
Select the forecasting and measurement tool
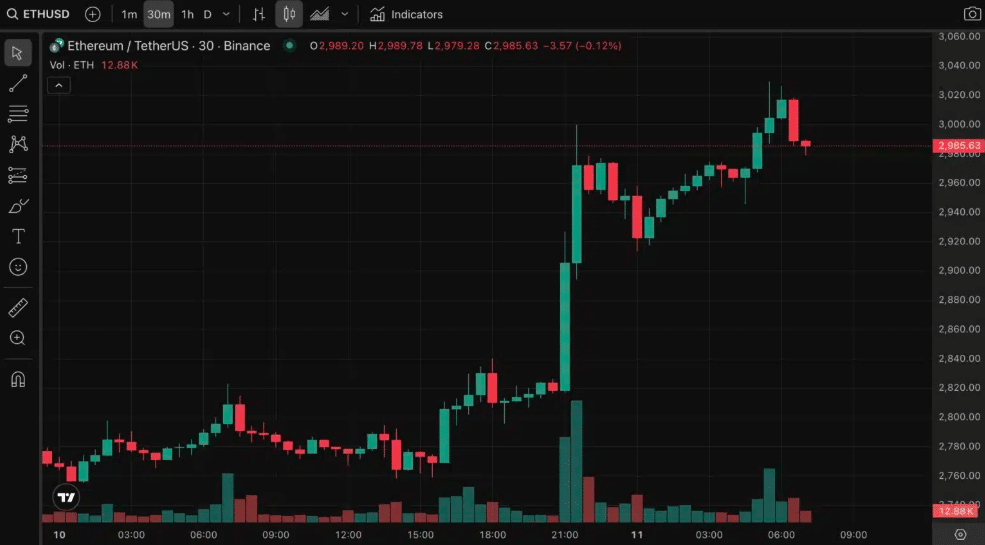tap(18, 175)
